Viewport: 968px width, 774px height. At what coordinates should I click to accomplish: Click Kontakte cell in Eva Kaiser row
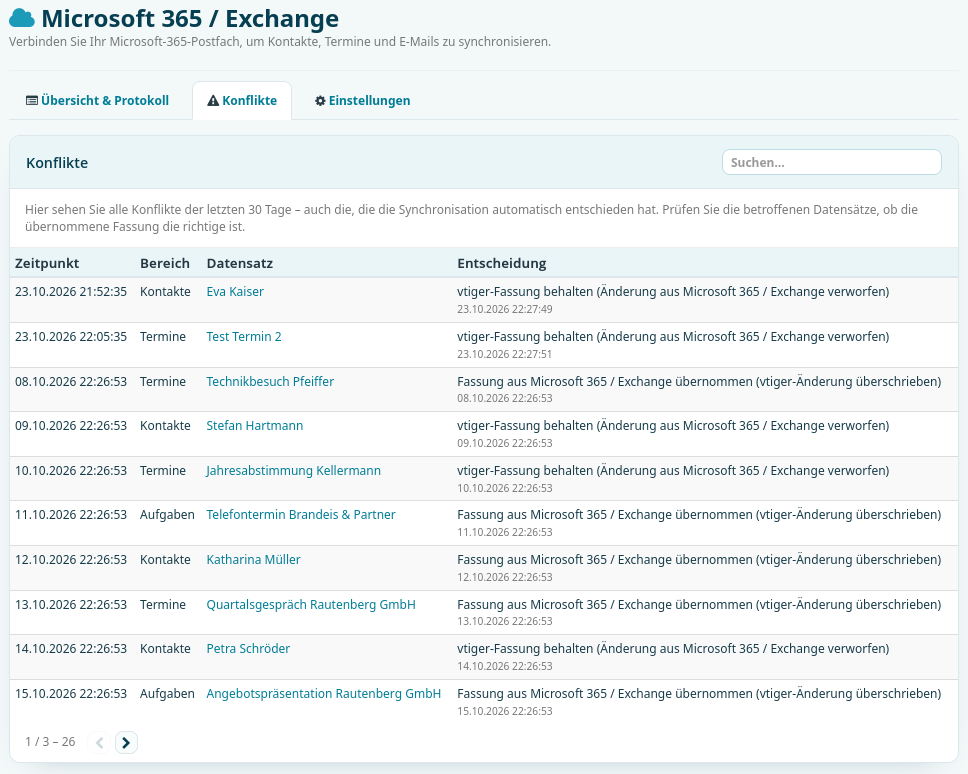[x=165, y=291]
